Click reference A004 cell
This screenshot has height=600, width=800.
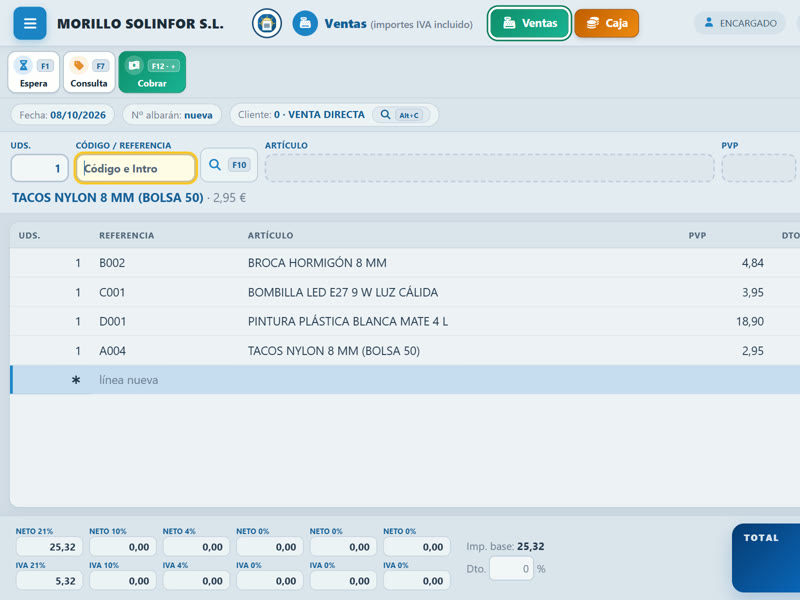click(112, 351)
